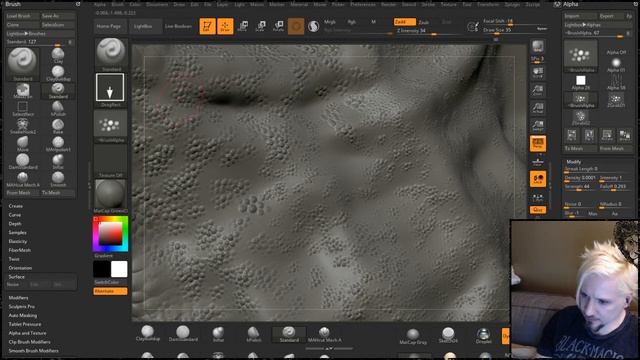This screenshot has width=640, height=360.
Task: Open the Transform menu
Action: pyautogui.click(x=488, y=4)
